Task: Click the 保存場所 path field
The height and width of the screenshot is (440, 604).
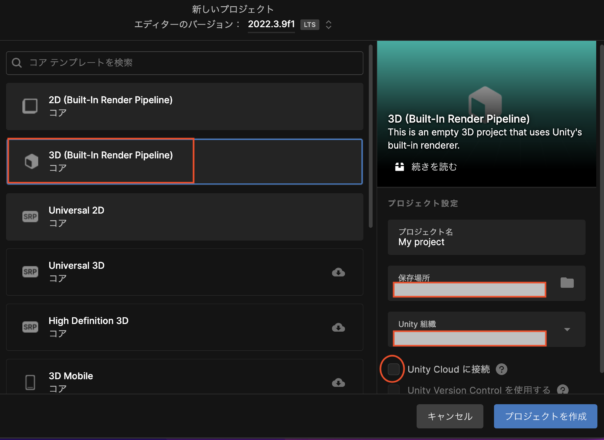Action: click(x=469, y=290)
